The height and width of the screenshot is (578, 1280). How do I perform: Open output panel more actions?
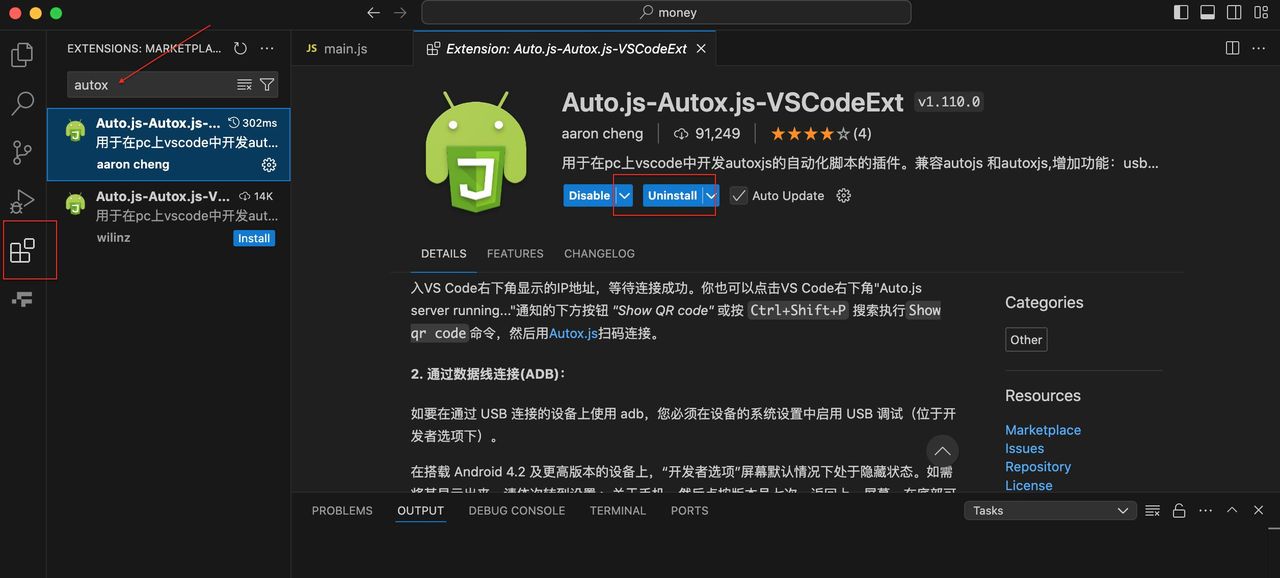click(x=1205, y=510)
